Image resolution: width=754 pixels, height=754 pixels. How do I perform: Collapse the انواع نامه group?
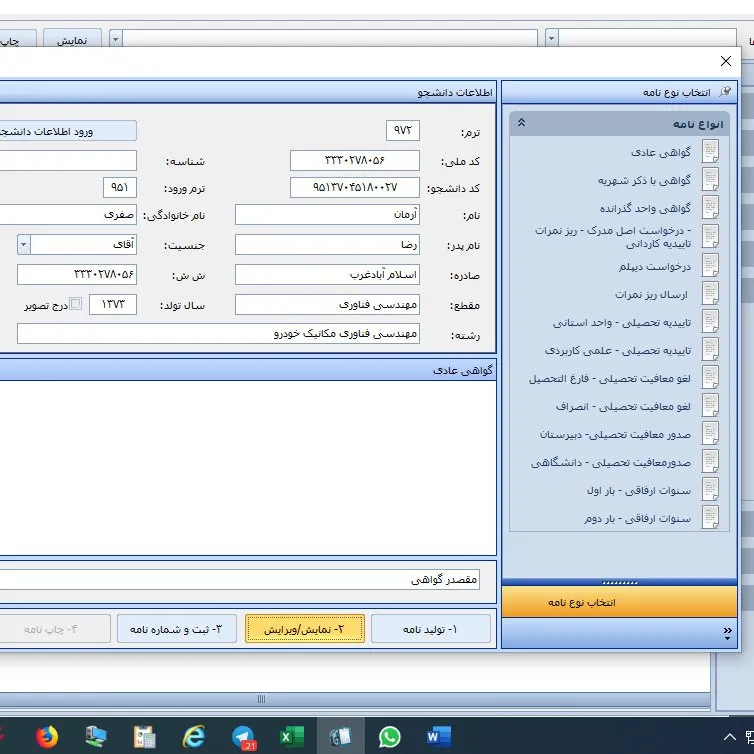[x=521, y=124]
